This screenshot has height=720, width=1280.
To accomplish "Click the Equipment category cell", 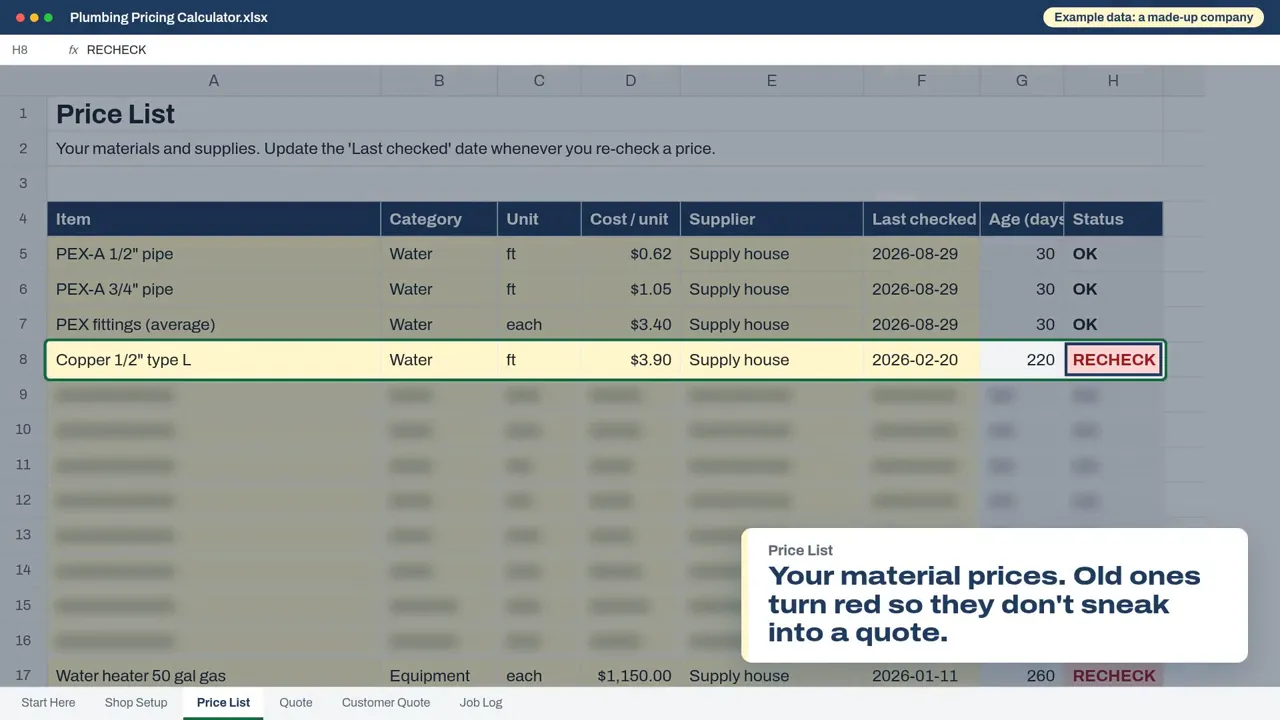I will click(439, 676).
